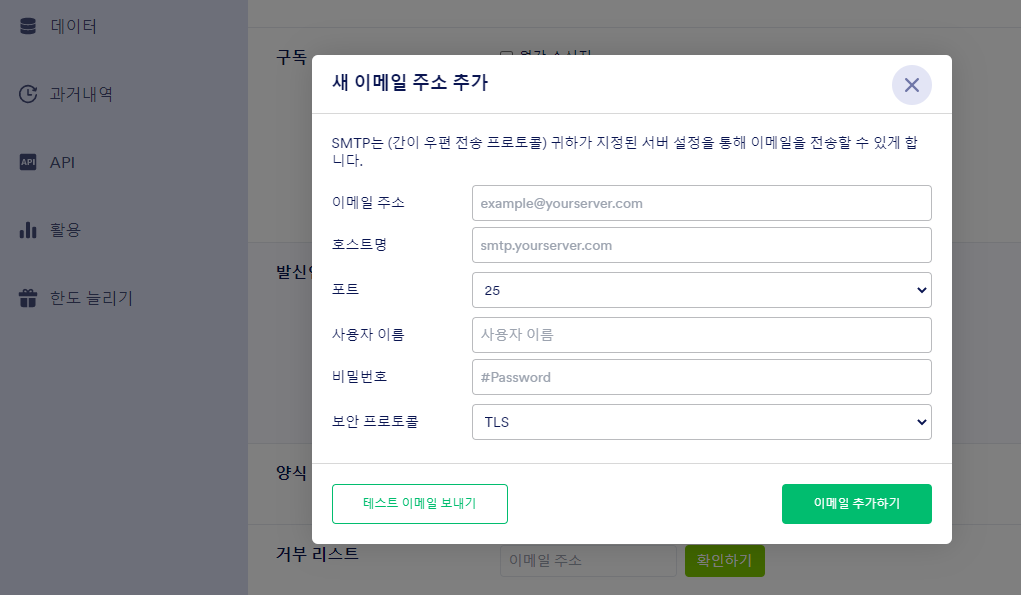Click into the 사용자 이름 input field
The image size is (1021, 595).
pos(701,335)
